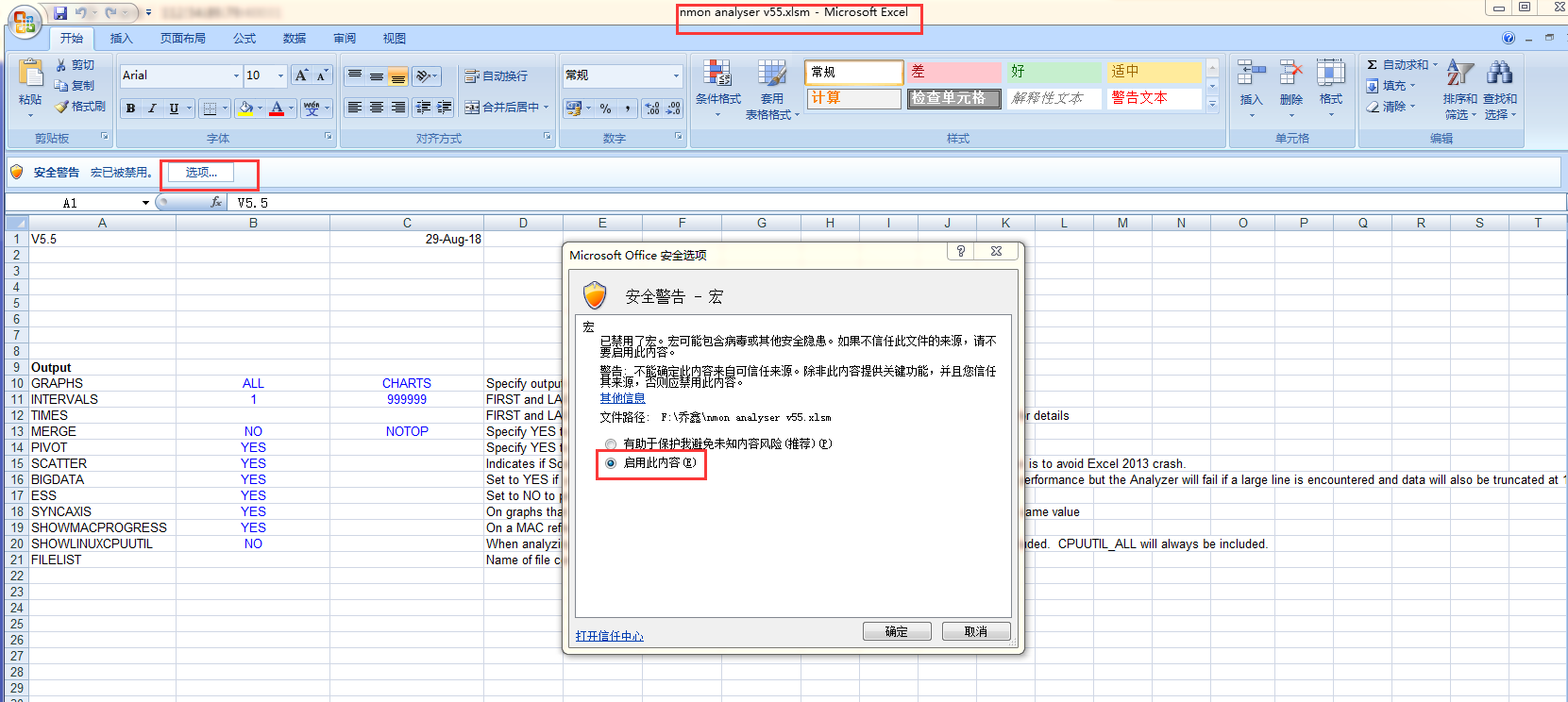The width and height of the screenshot is (1568, 702).
Task: Open the font dialog launcher in the 字体 group
Action: (329, 137)
